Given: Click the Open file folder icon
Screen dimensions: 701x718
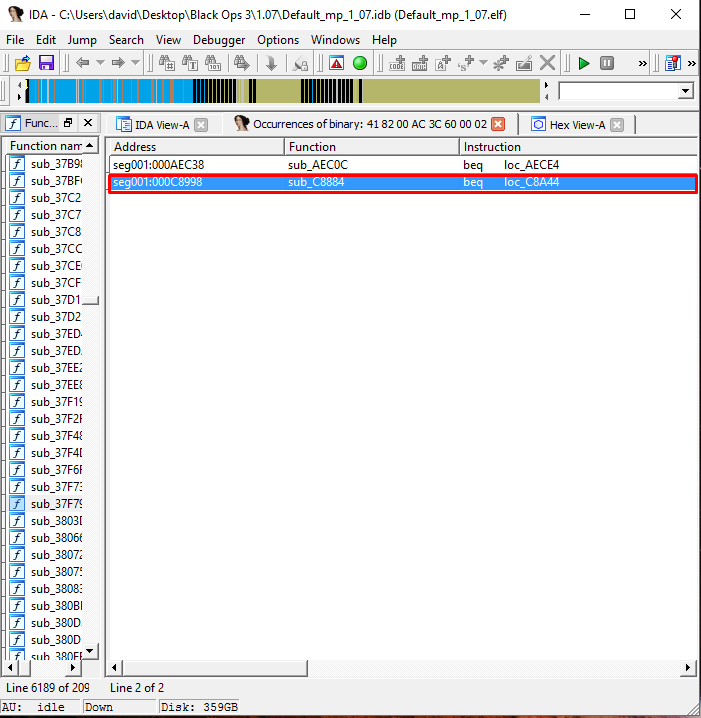Looking at the screenshot, I should point(22,63).
